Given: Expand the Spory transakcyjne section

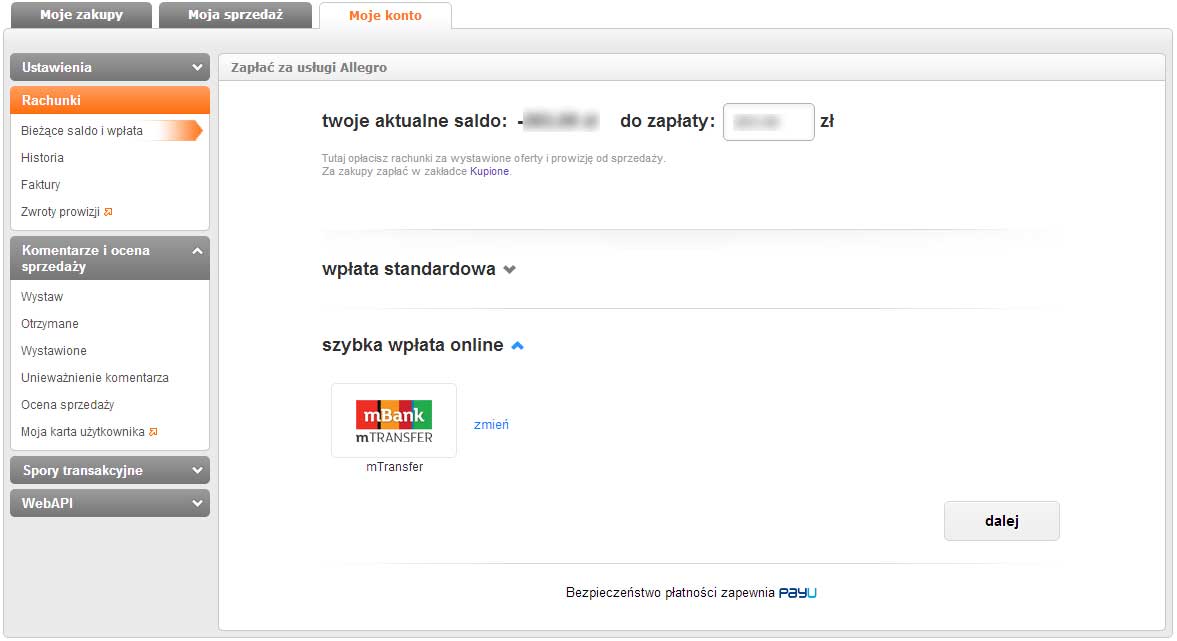Looking at the screenshot, I should pyautogui.click(x=197, y=471).
